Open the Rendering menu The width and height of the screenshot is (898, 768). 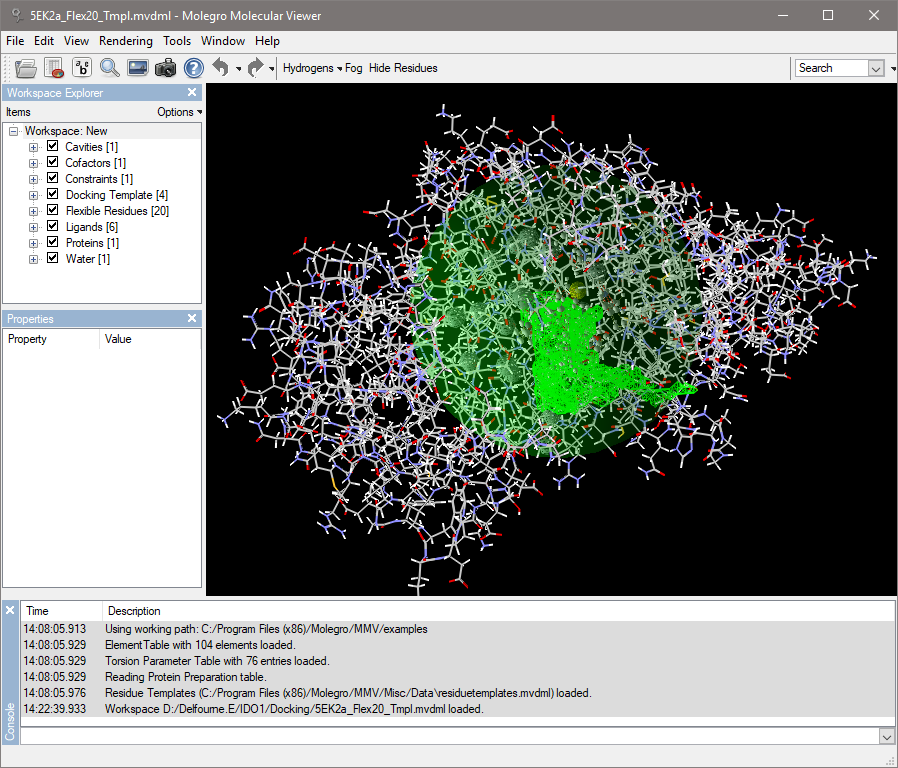click(x=125, y=41)
